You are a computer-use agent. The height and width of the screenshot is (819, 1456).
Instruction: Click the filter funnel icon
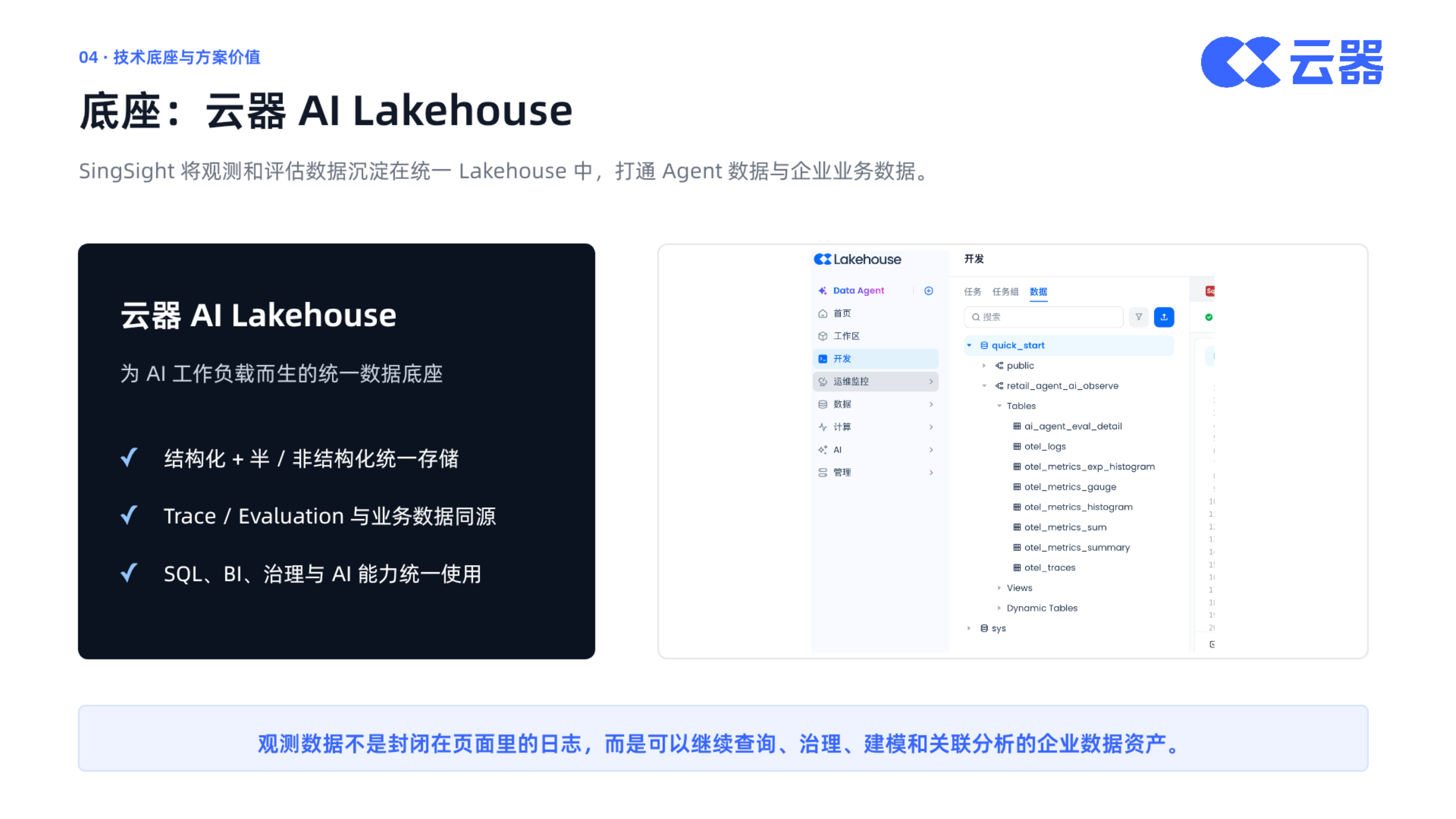click(x=1138, y=317)
